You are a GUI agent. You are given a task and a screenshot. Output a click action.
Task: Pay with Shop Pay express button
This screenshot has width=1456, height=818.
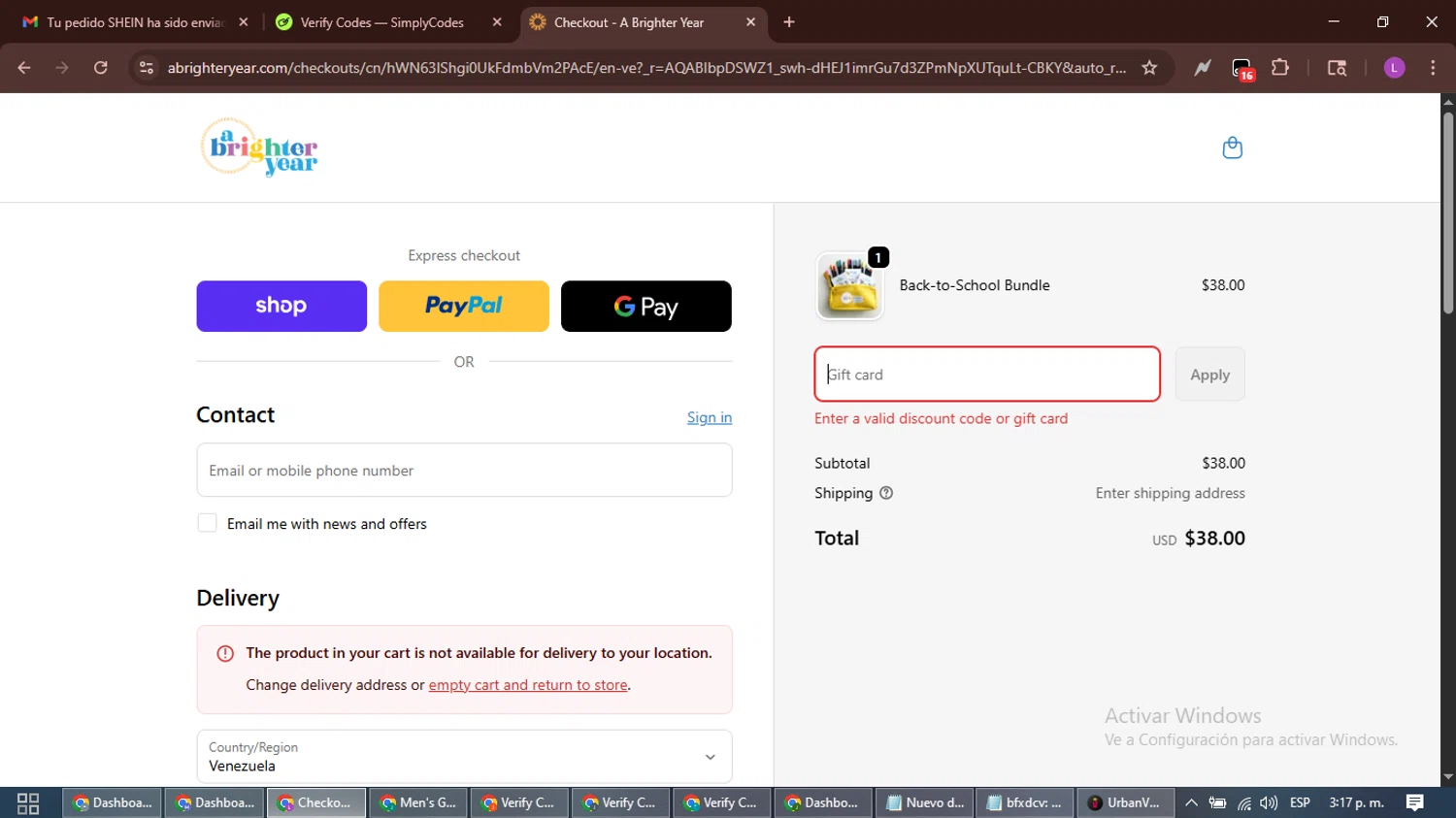click(281, 306)
